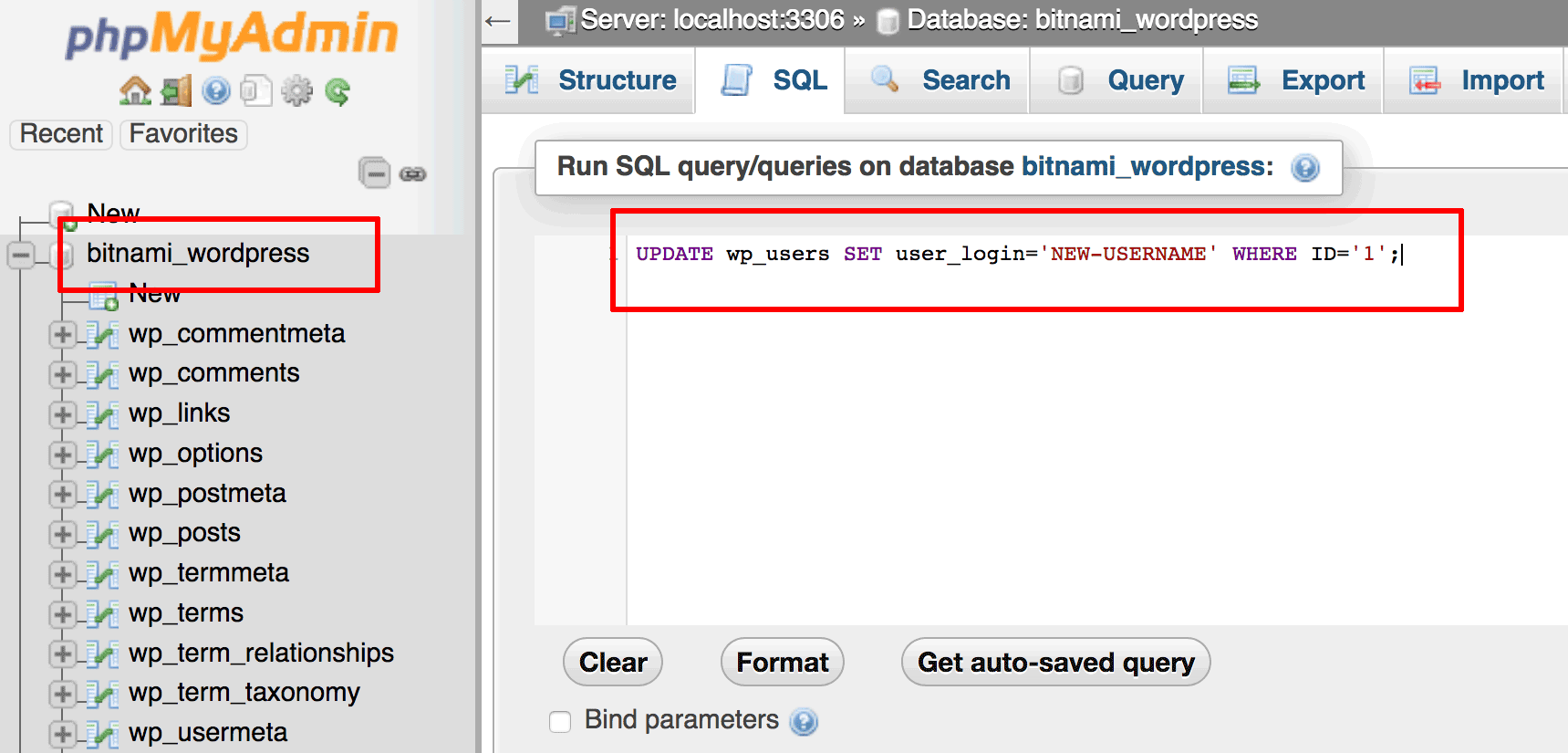
Task: Click the Clear button
Action: point(613,662)
